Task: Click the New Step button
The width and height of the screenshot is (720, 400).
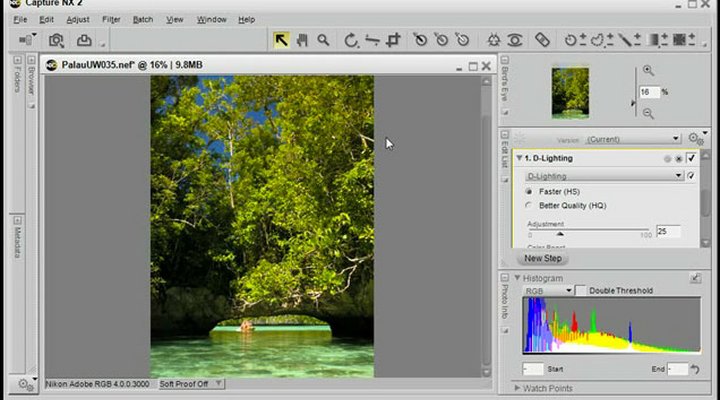Action: pyautogui.click(x=543, y=258)
